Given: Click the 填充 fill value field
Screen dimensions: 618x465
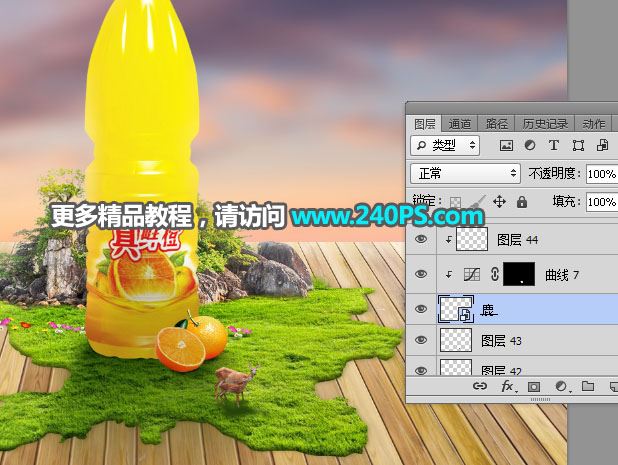Looking at the screenshot, I should (x=602, y=202).
